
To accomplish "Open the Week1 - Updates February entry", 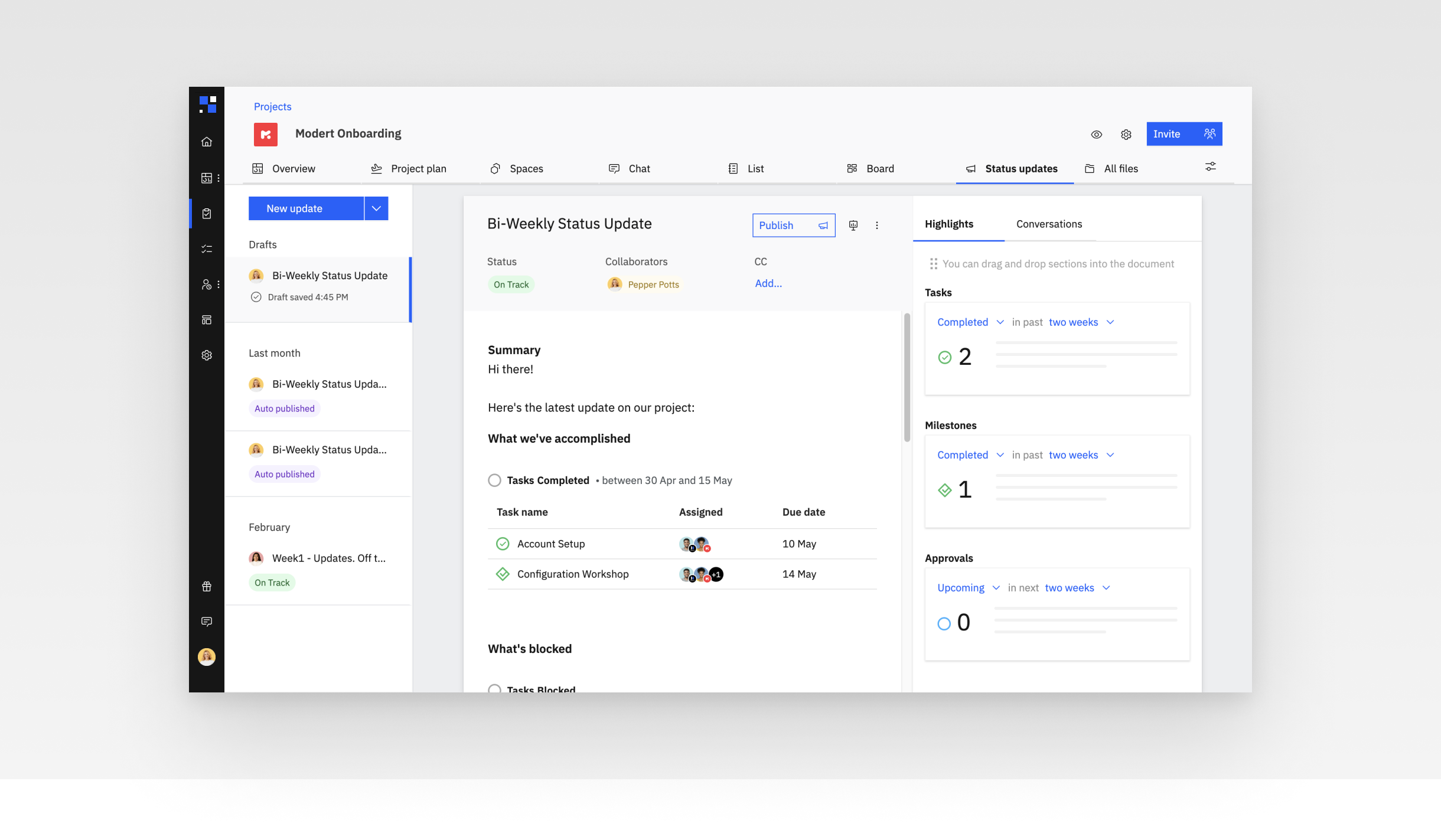I will (328, 558).
